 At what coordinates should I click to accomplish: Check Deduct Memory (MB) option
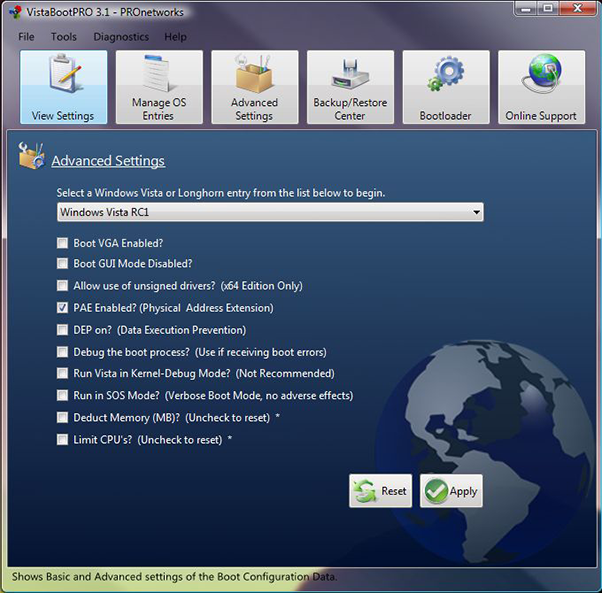(62, 418)
